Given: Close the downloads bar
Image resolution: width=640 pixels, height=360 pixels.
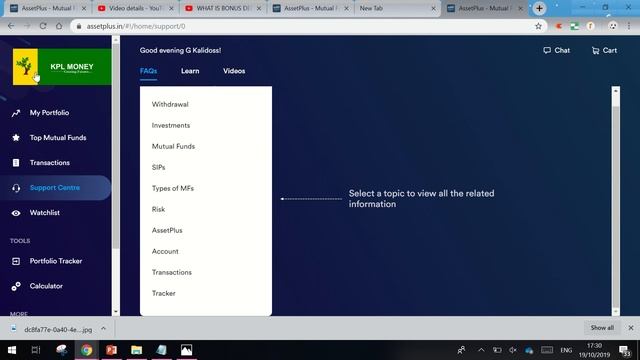Looking at the screenshot, I should tap(631, 328).
